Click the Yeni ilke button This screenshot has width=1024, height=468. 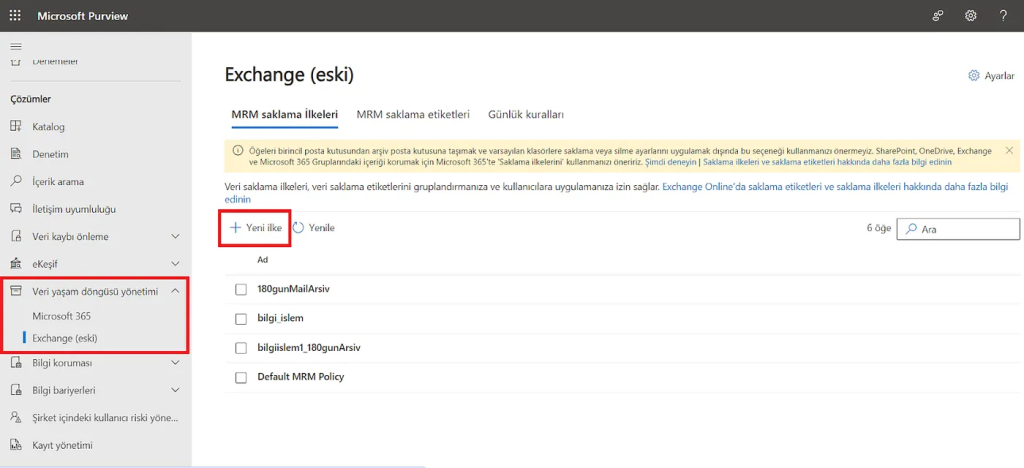[x=256, y=228]
